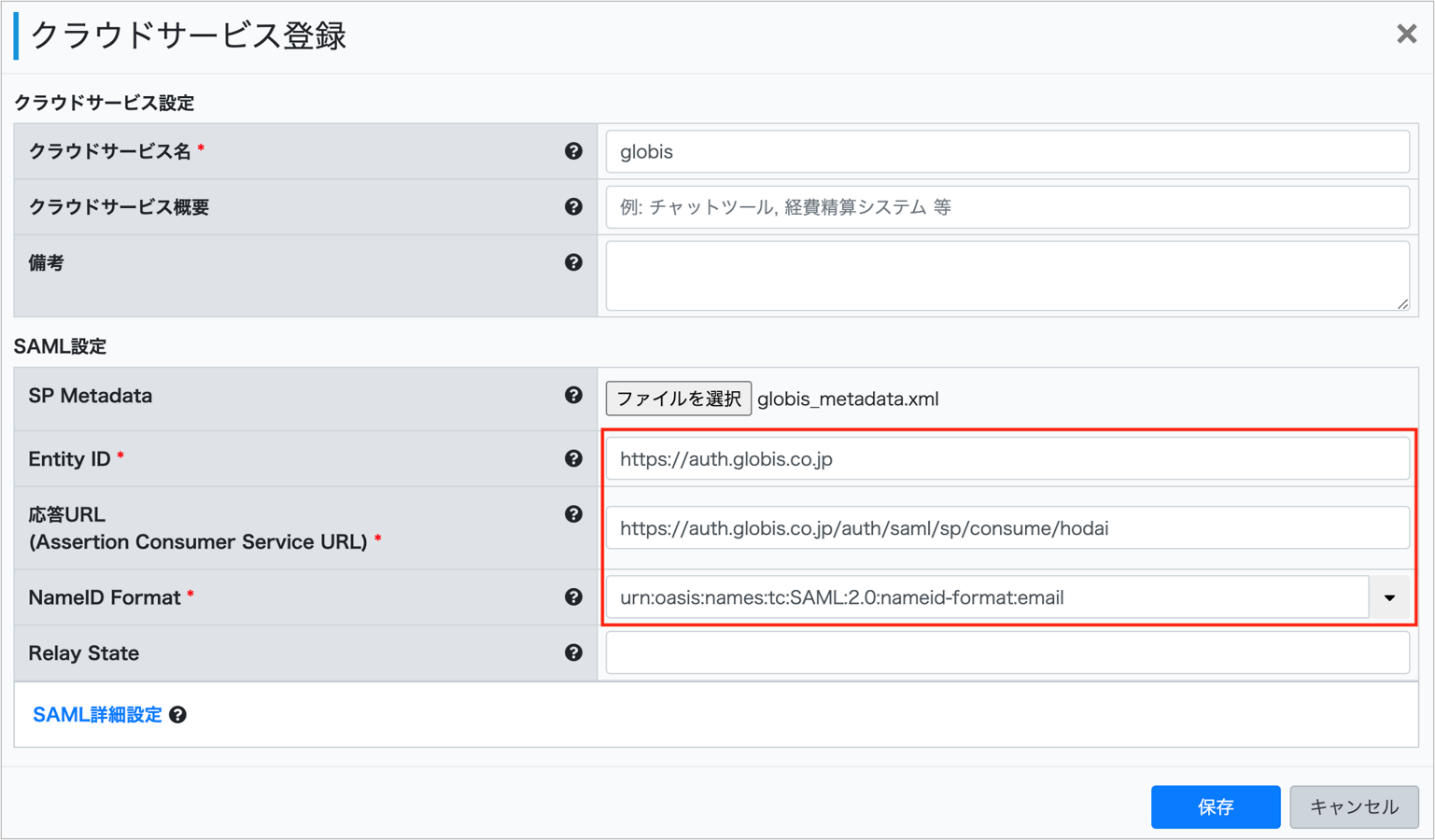Viewport: 1435px width, 840px height.
Task: Select the 応答URL input field
Action: [1006, 527]
